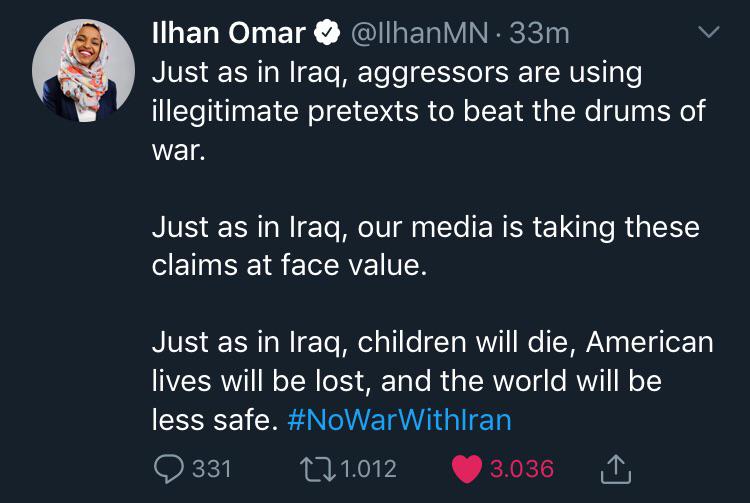Unlike the tweet via the red heart
The height and width of the screenshot is (503, 750).
[467, 468]
